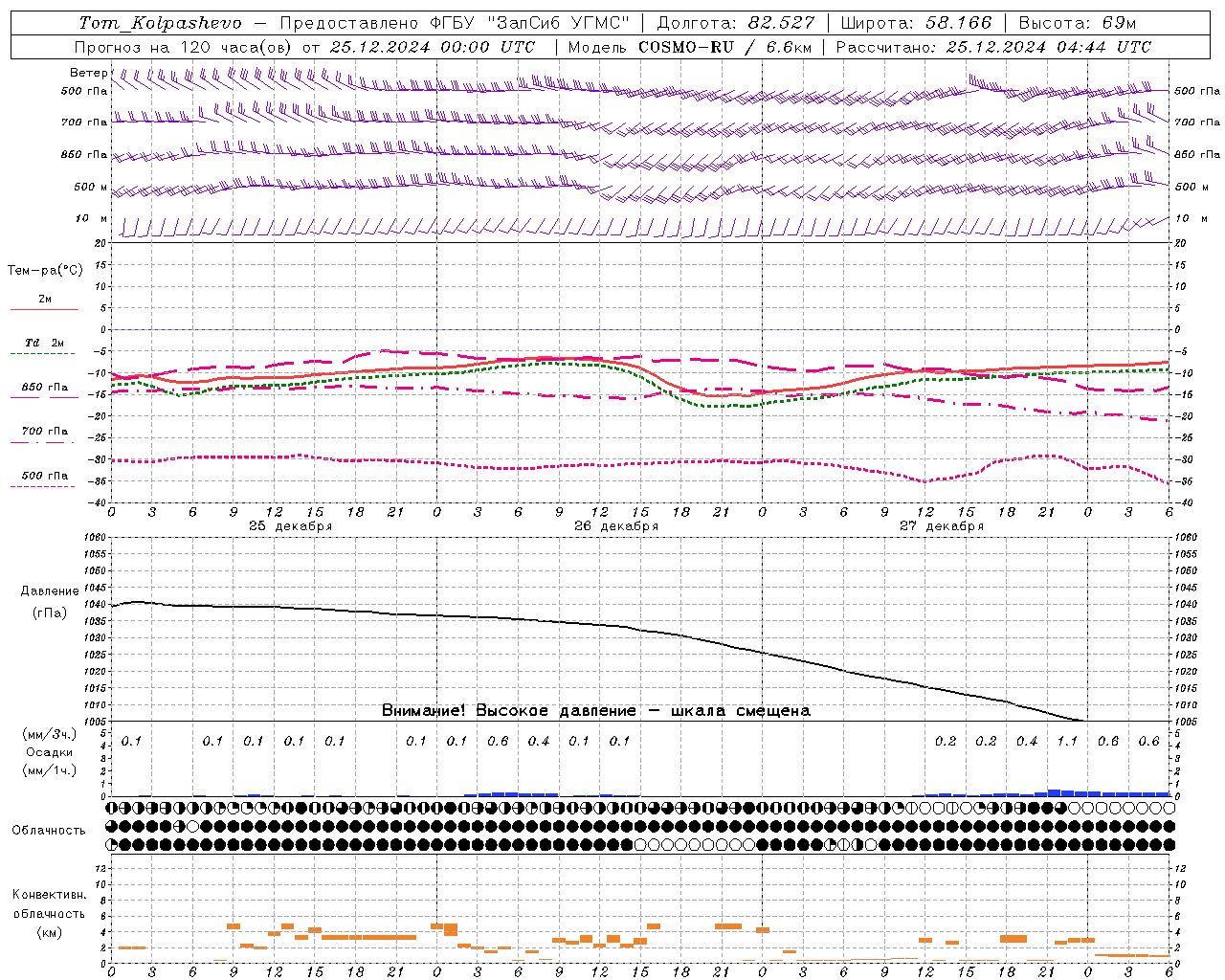Click the 'Ветер' wind panel label
The width and height of the screenshot is (1225, 980).
tap(89, 73)
